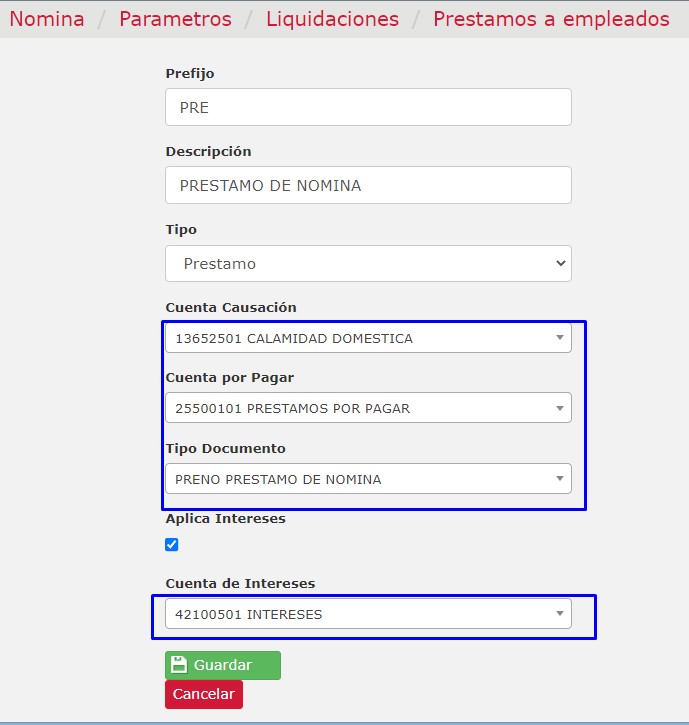This screenshot has height=725, width=689.
Task: Expand the Cuenta Causación dropdown arrow
Action: [560, 338]
